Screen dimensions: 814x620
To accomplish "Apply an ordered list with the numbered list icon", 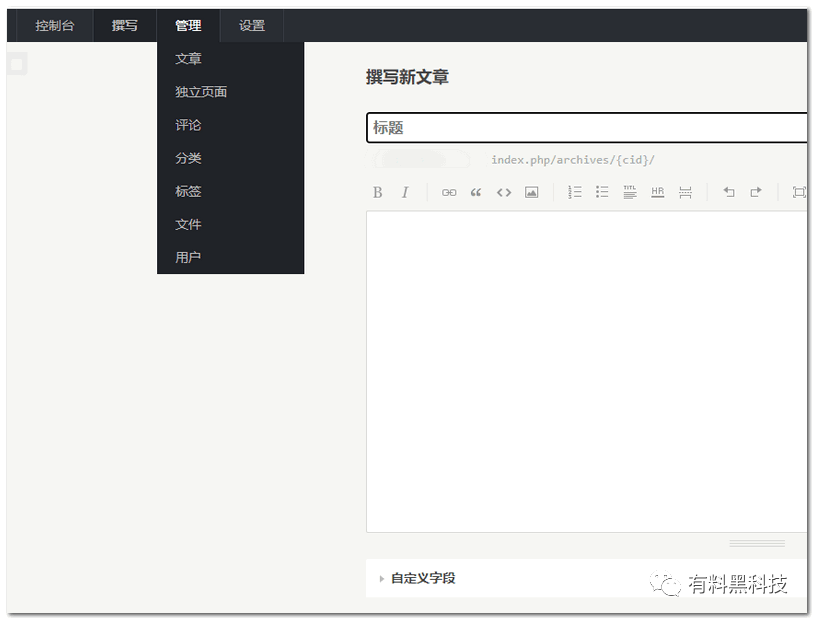I will click(x=575, y=192).
